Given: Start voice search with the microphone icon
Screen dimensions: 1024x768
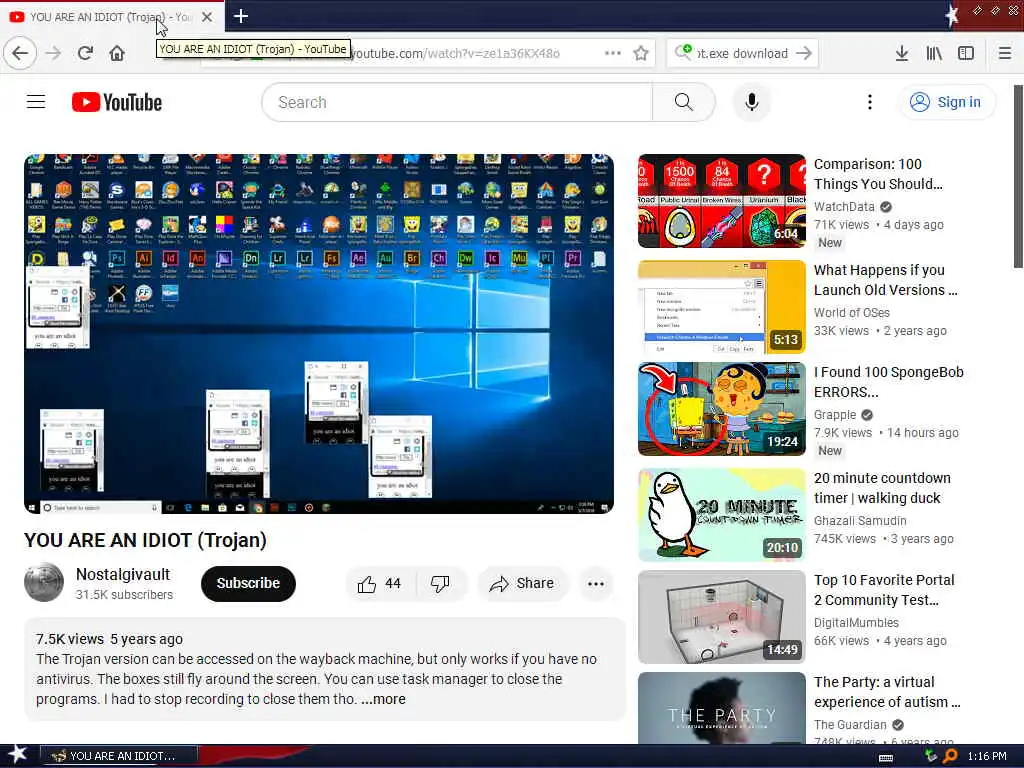Looking at the screenshot, I should tap(752, 102).
